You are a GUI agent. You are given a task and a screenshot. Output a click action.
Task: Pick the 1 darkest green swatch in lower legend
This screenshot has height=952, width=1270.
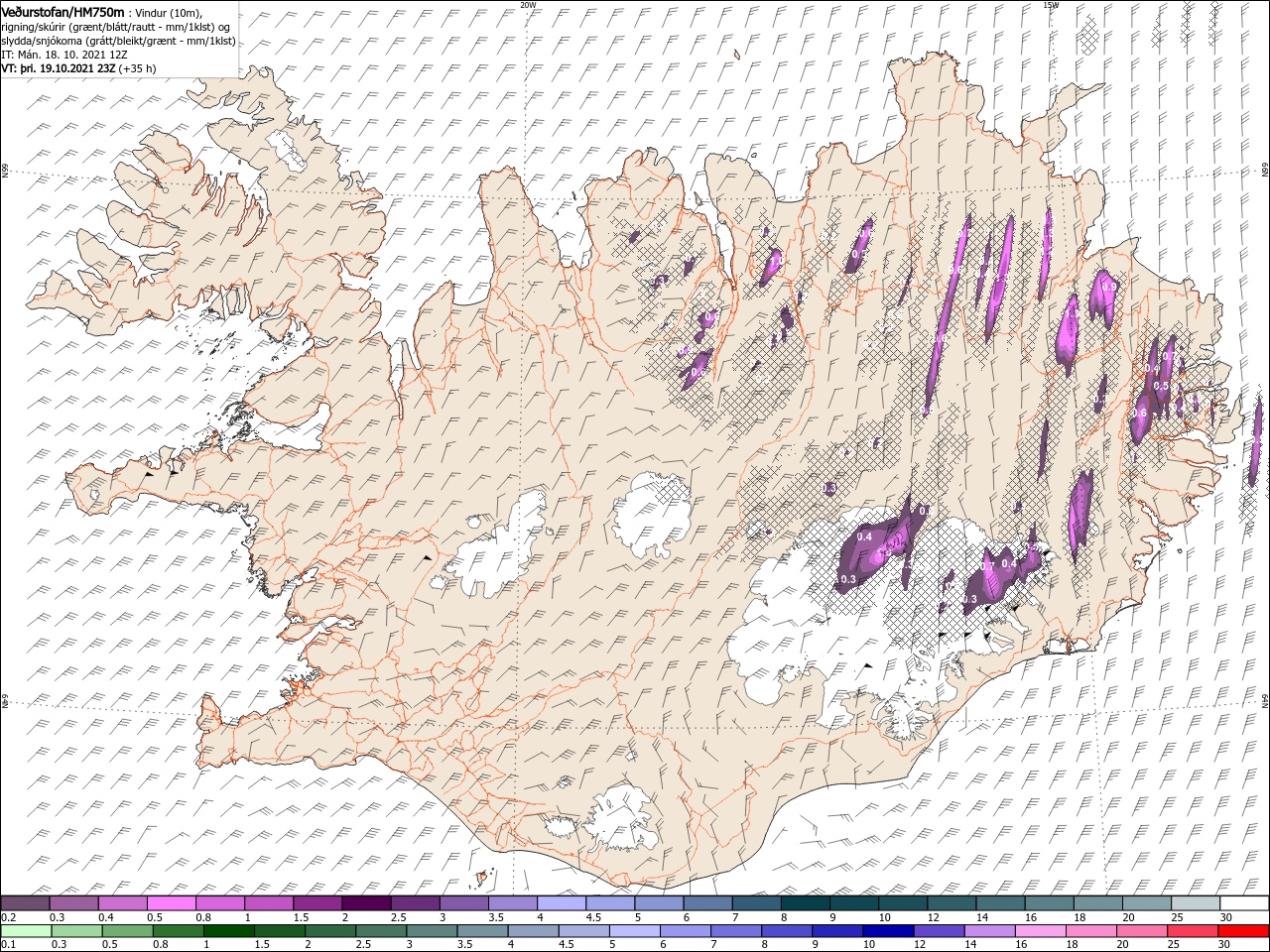(229, 931)
